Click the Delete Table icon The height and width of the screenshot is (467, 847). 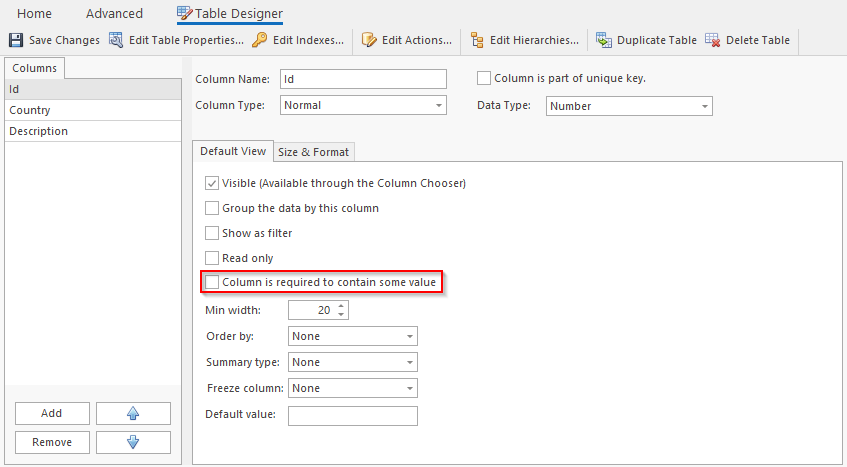[x=712, y=40]
